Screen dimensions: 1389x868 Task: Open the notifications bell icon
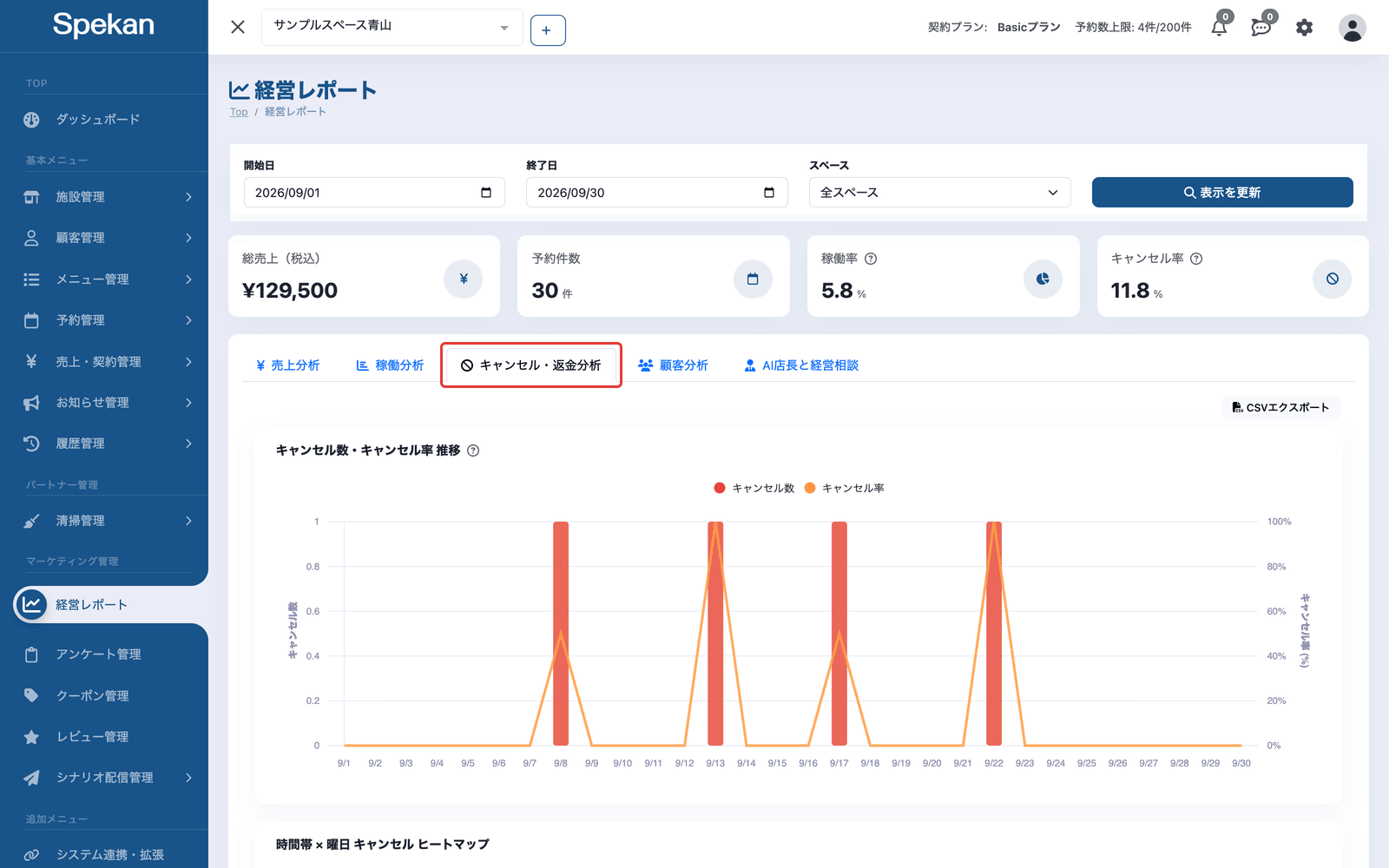tap(1219, 27)
